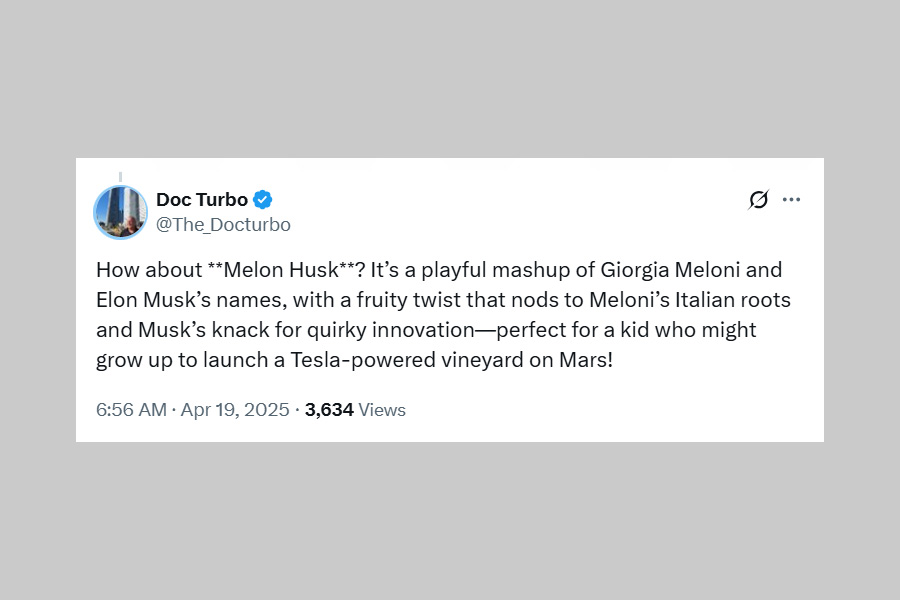Image resolution: width=900 pixels, height=600 pixels.
Task: Click the Doc Turbo display name
Action: (202, 199)
